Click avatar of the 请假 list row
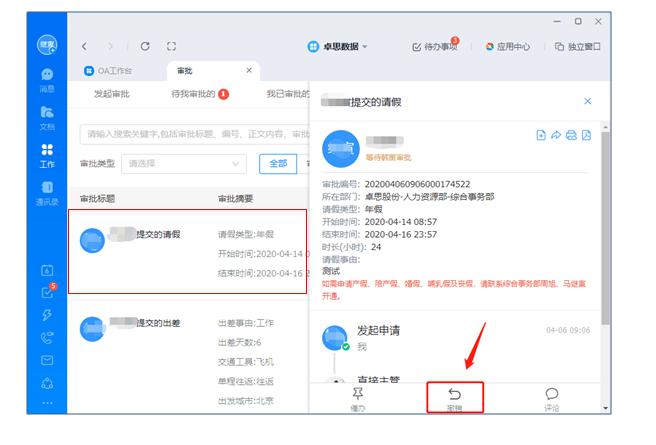This screenshot has width=656, height=445. (x=92, y=240)
